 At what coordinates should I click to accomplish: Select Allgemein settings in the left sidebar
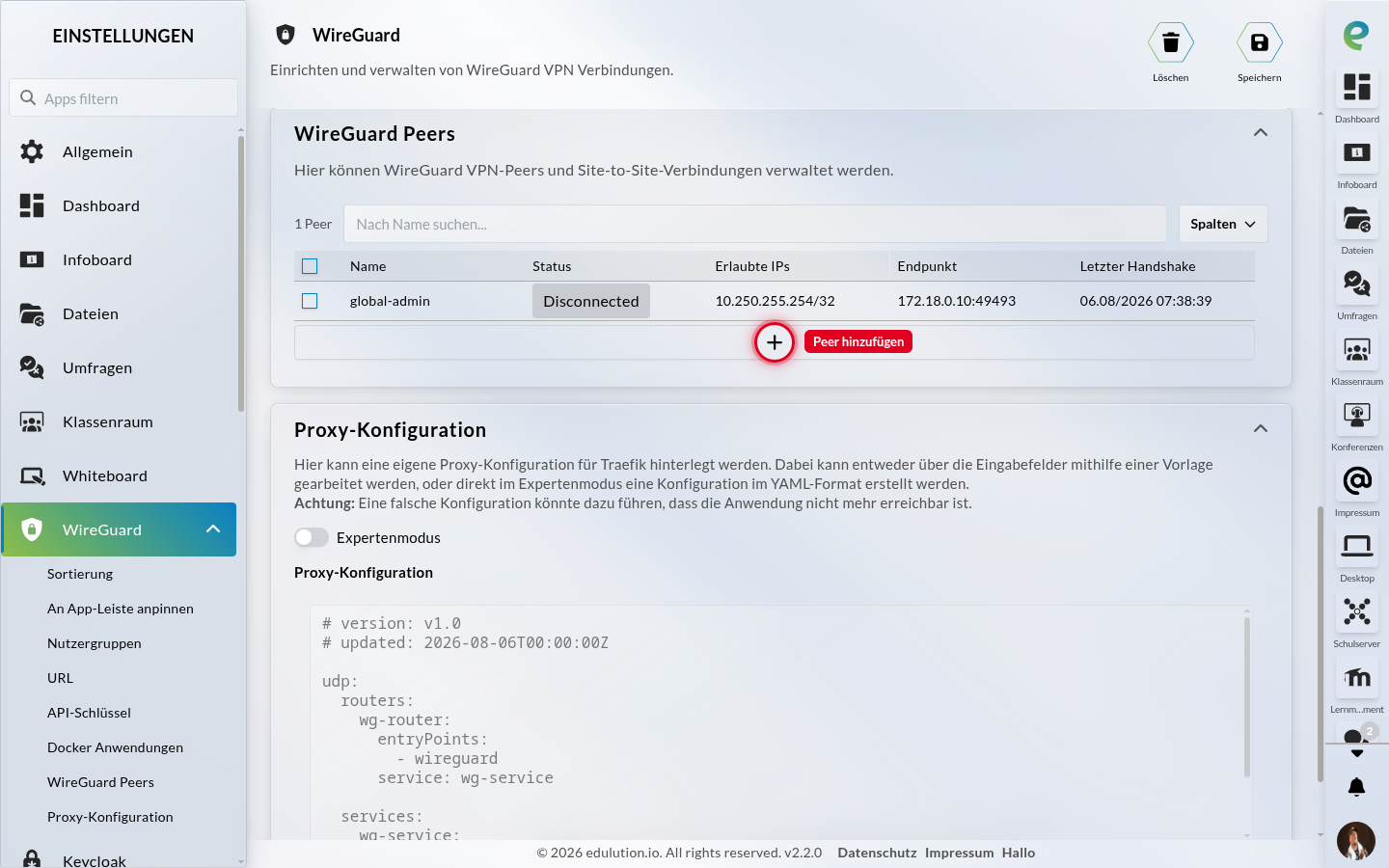pyautogui.click(x=119, y=151)
